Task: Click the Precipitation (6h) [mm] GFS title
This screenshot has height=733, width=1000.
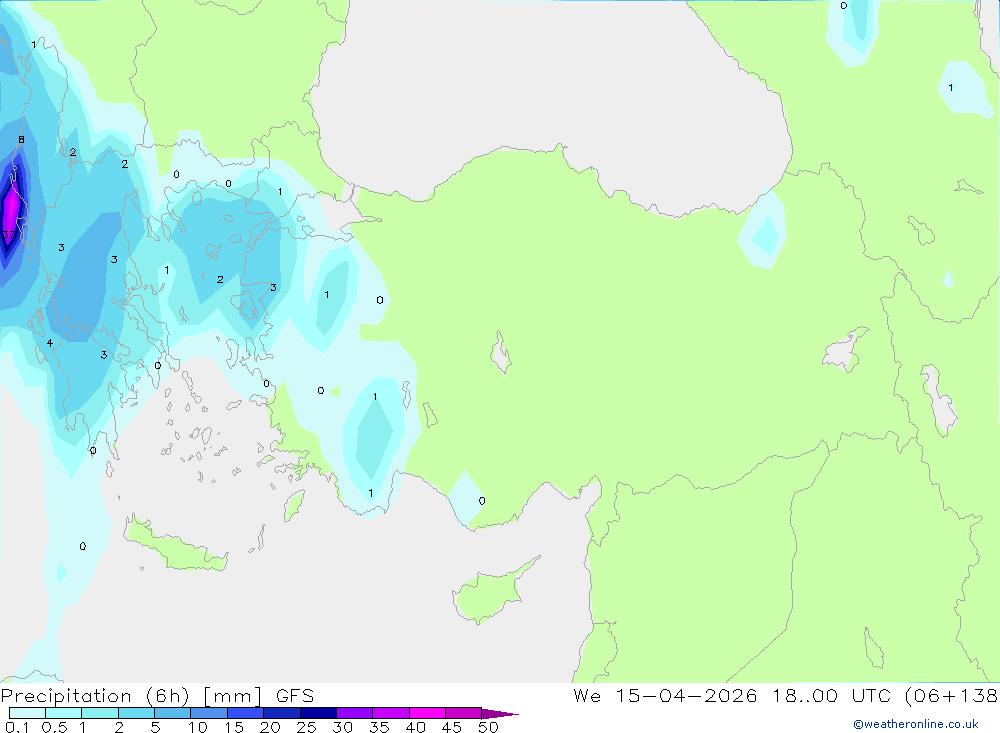Action: [158, 695]
